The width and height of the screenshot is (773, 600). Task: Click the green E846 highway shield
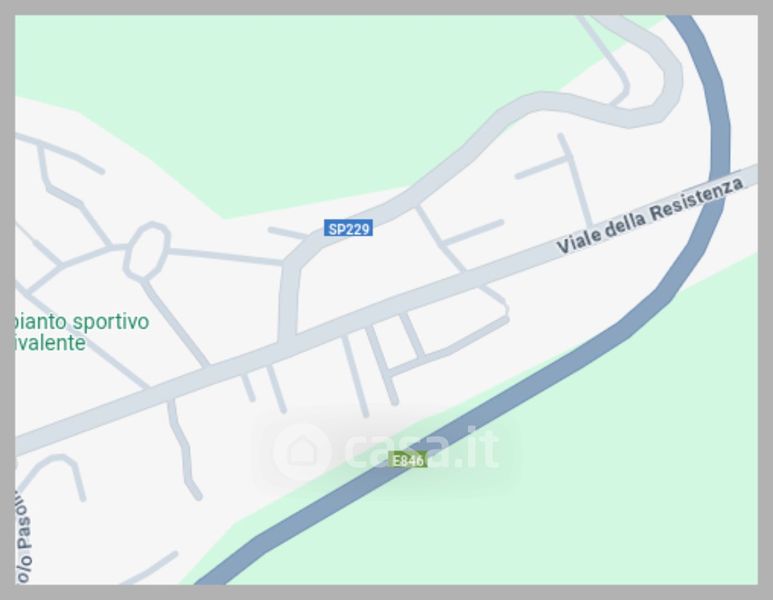[x=407, y=459]
